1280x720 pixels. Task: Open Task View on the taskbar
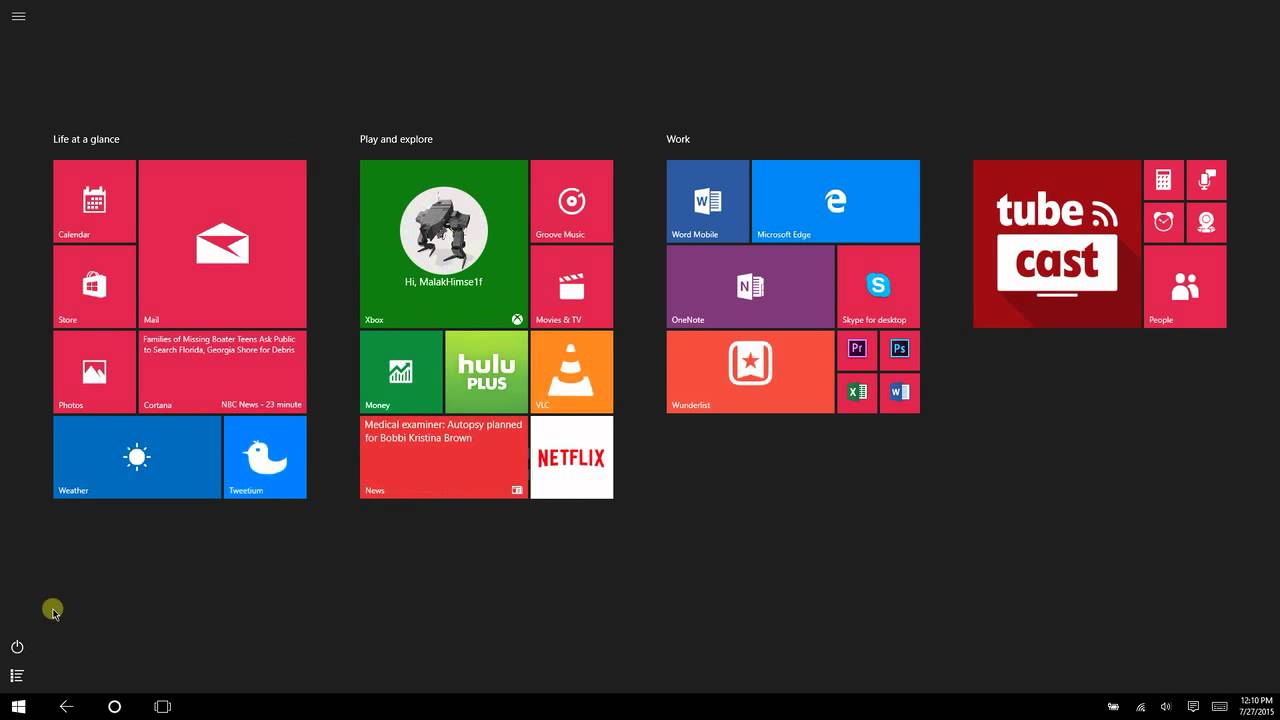click(162, 707)
